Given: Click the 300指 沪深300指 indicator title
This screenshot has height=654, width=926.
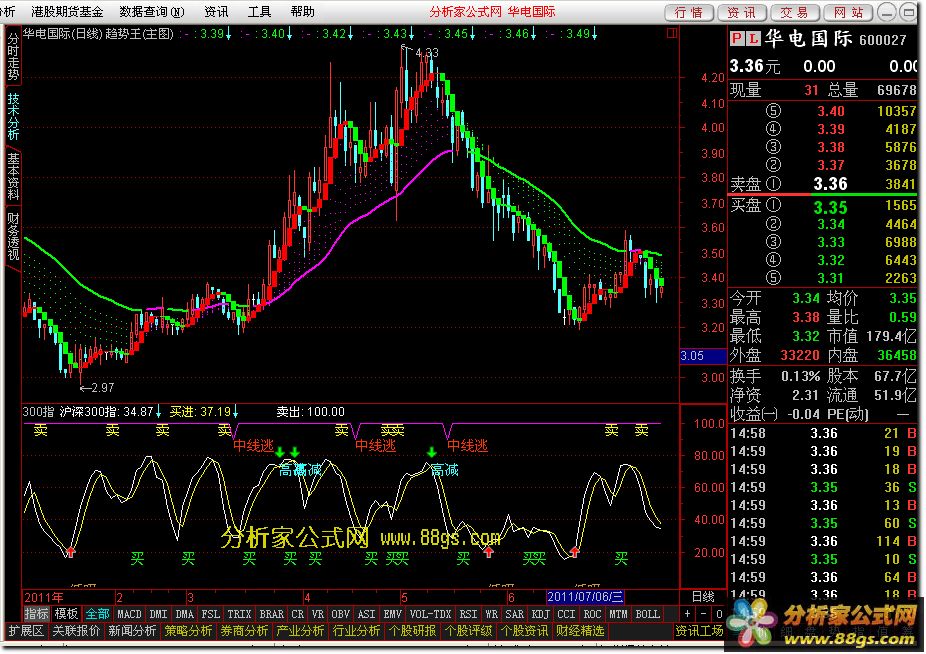Looking at the screenshot, I should coord(88,411).
